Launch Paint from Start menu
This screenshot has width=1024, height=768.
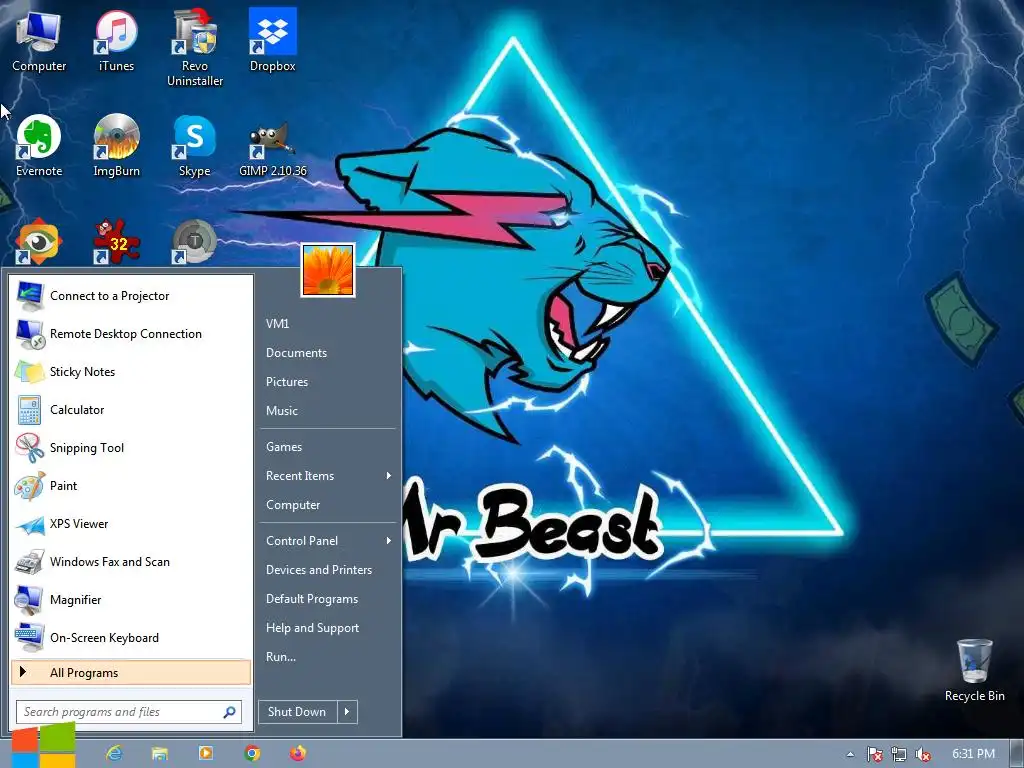tap(131, 485)
